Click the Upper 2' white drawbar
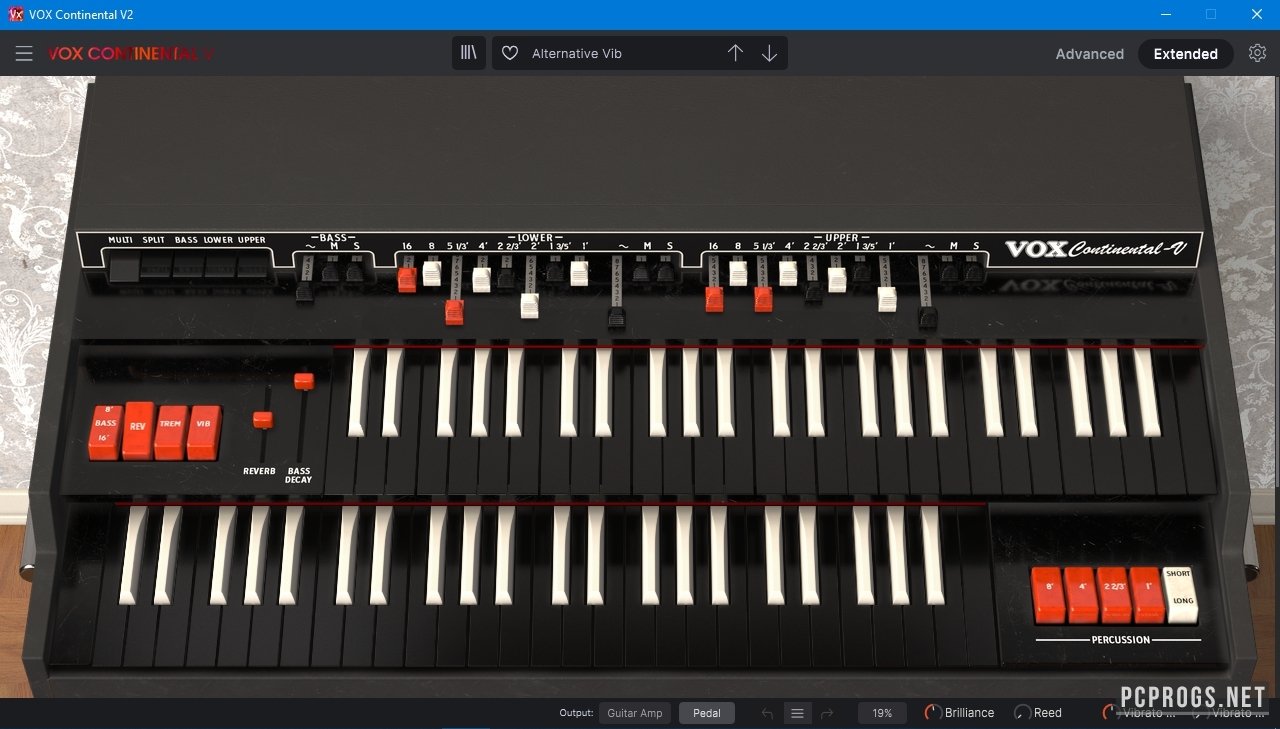The height and width of the screenshot is (729, 1280). coord(837,279)
